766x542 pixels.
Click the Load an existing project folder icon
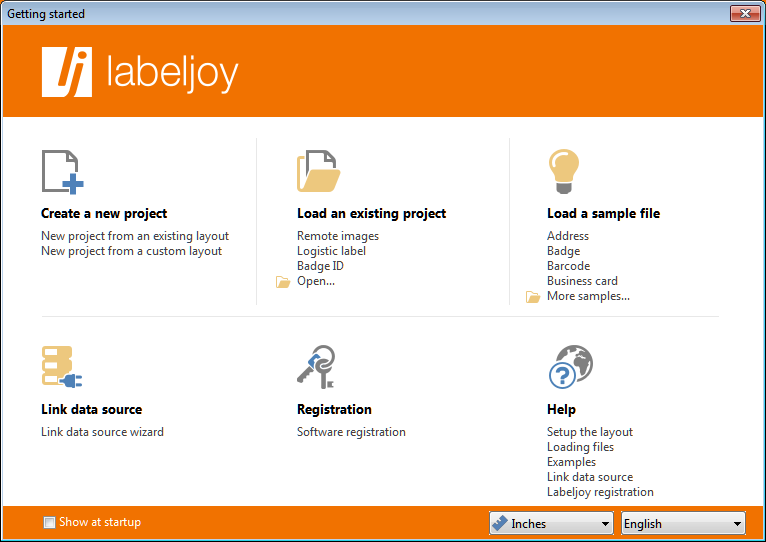(319, 171)
